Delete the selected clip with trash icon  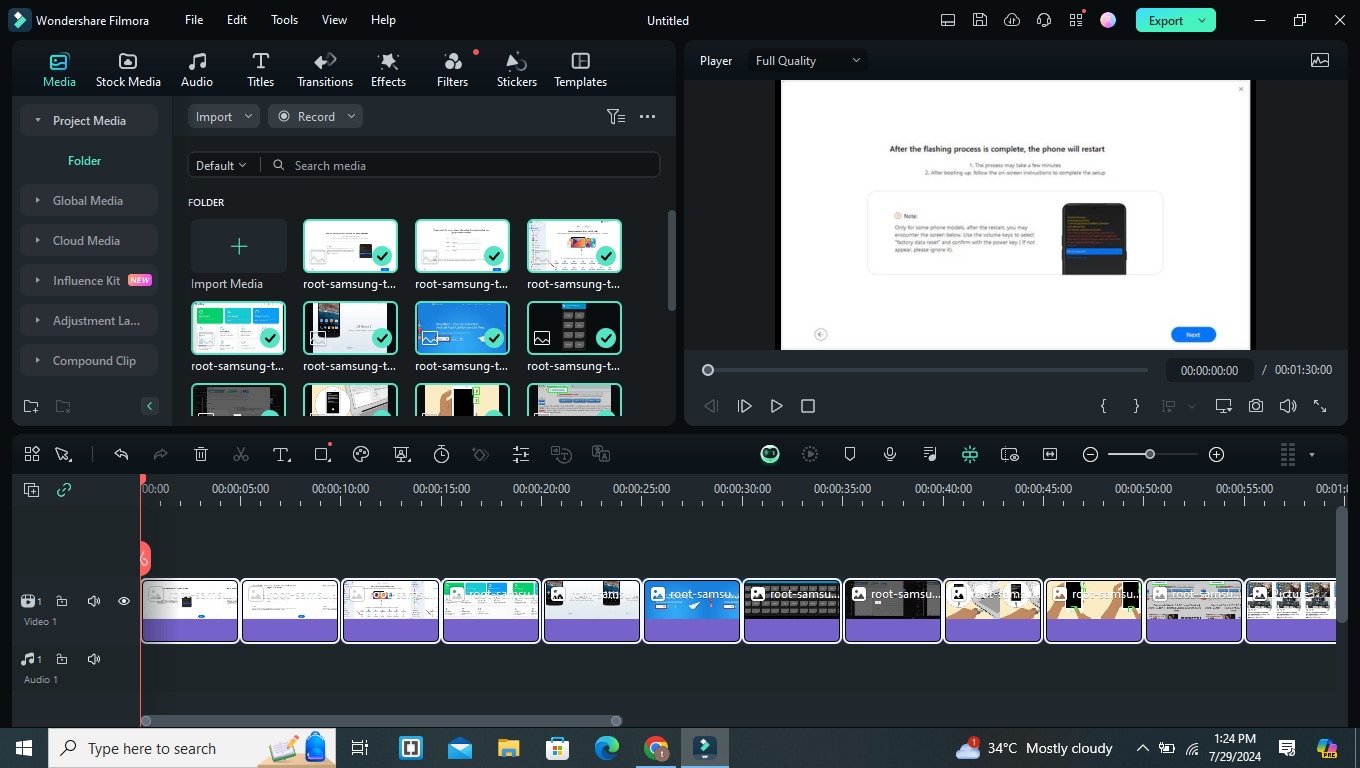coord(201,454)
